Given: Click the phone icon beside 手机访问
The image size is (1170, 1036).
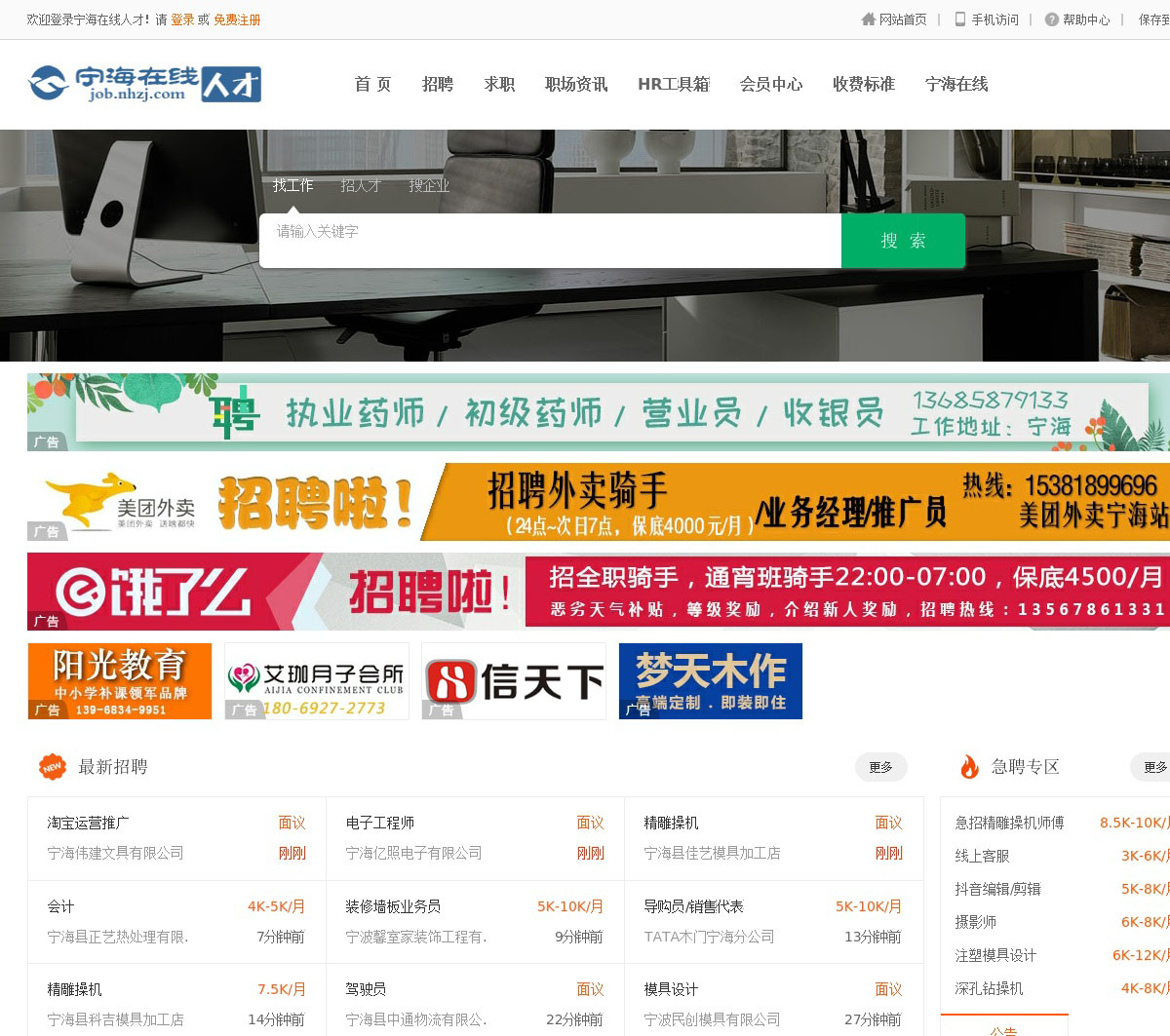Looking at the screenshot, I should click(960, 19).
